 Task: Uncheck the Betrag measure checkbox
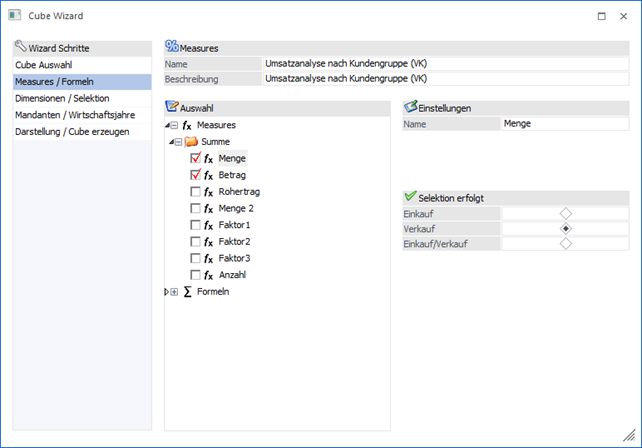195,175
